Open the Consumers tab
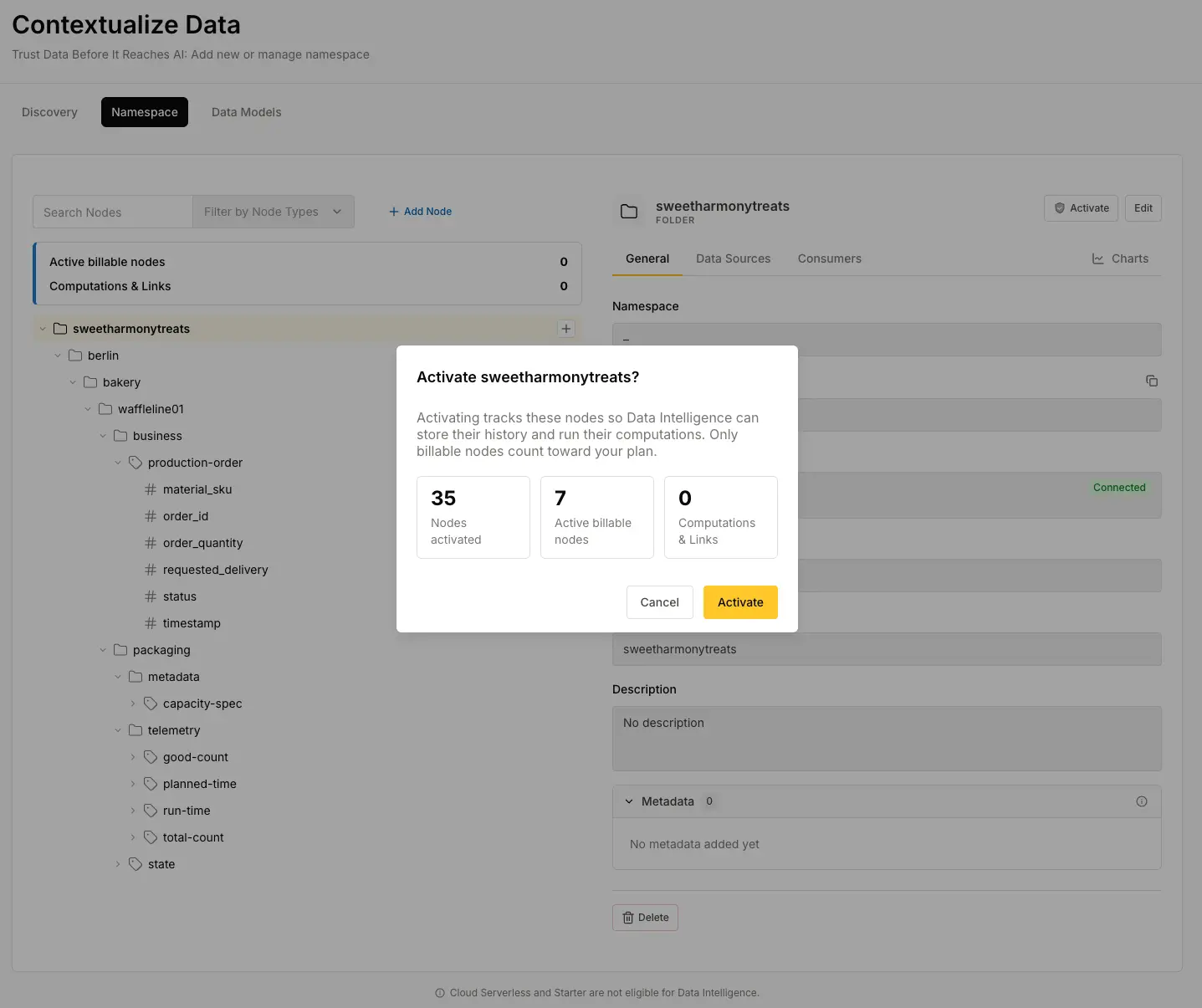Screen dimensions: 1202x1008 (x=830, y=258)
